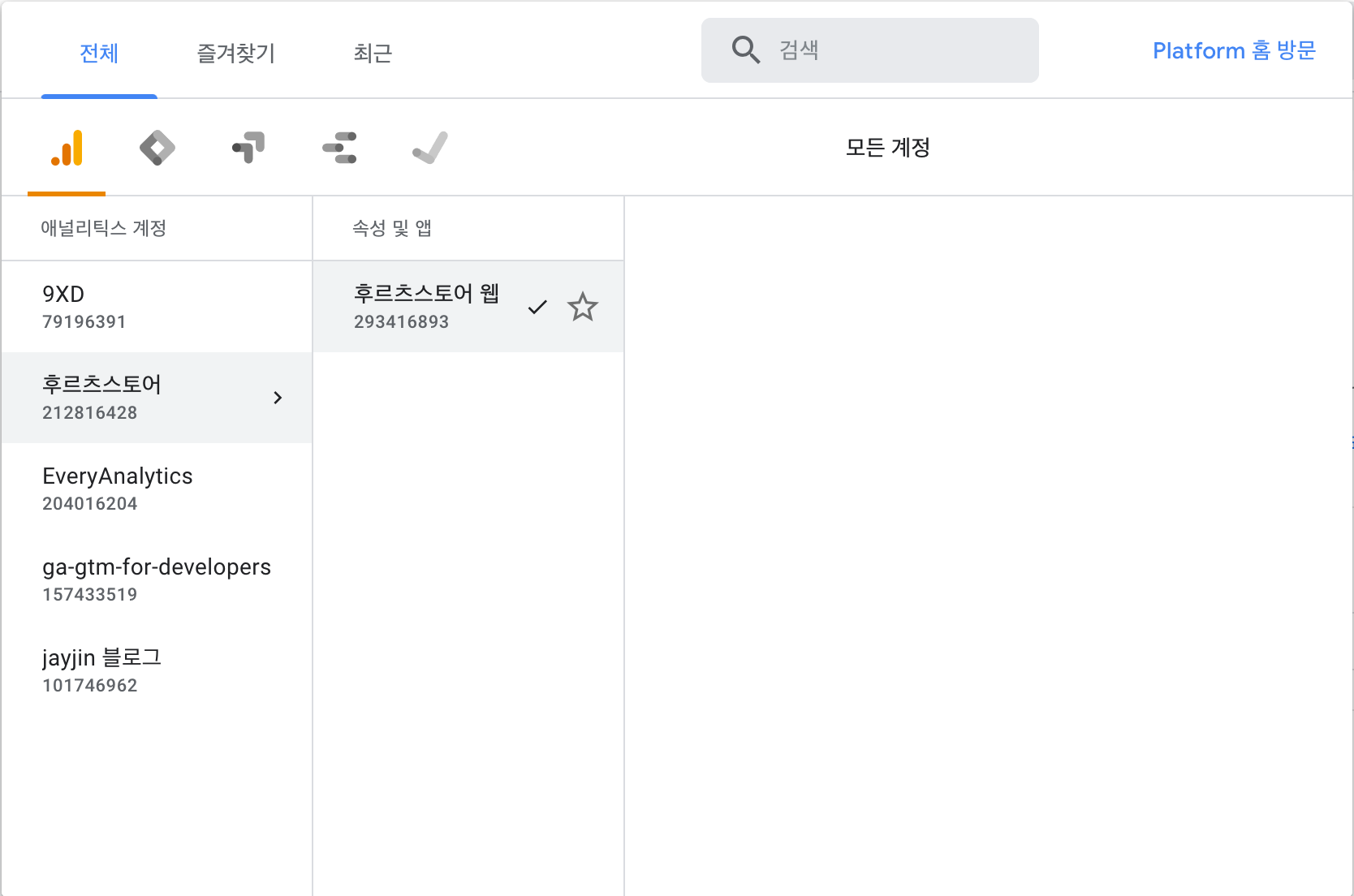Click account ID 101746962
The width and height of the screenshot is (1354, 896).
pyautogui.click(x=90, y=685)
